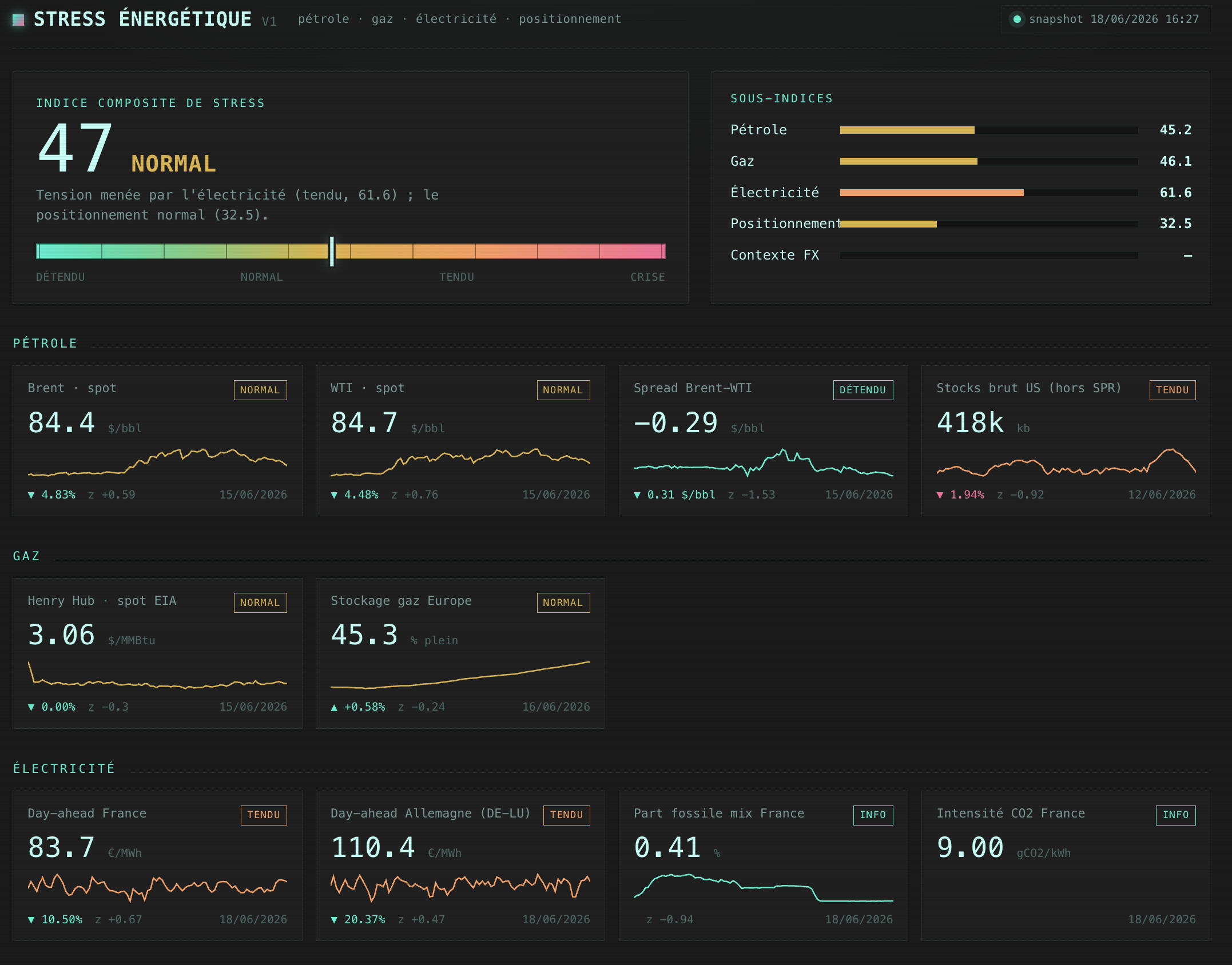Click the pink down arrow on the Stocks brut US card
This screenshot has width=1232, height=965.
click(940, 495)
